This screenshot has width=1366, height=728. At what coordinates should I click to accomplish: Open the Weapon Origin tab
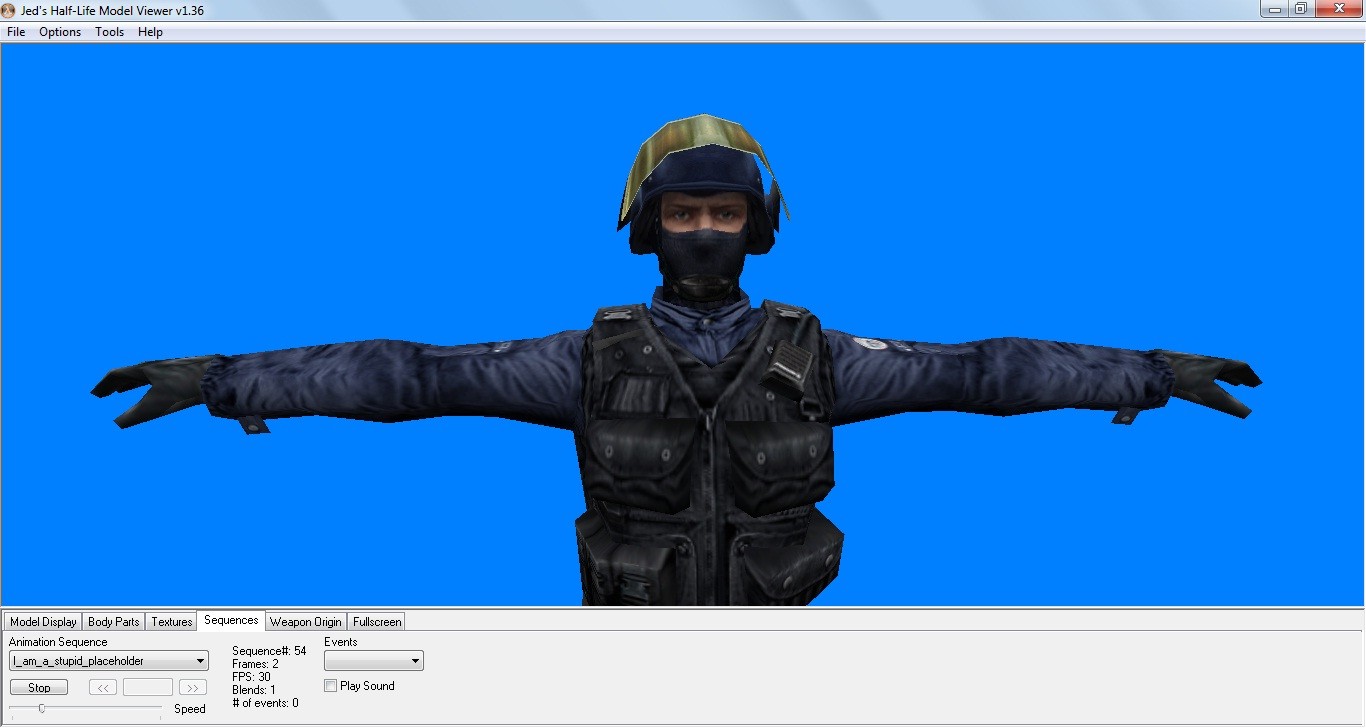tap(305, 621)
